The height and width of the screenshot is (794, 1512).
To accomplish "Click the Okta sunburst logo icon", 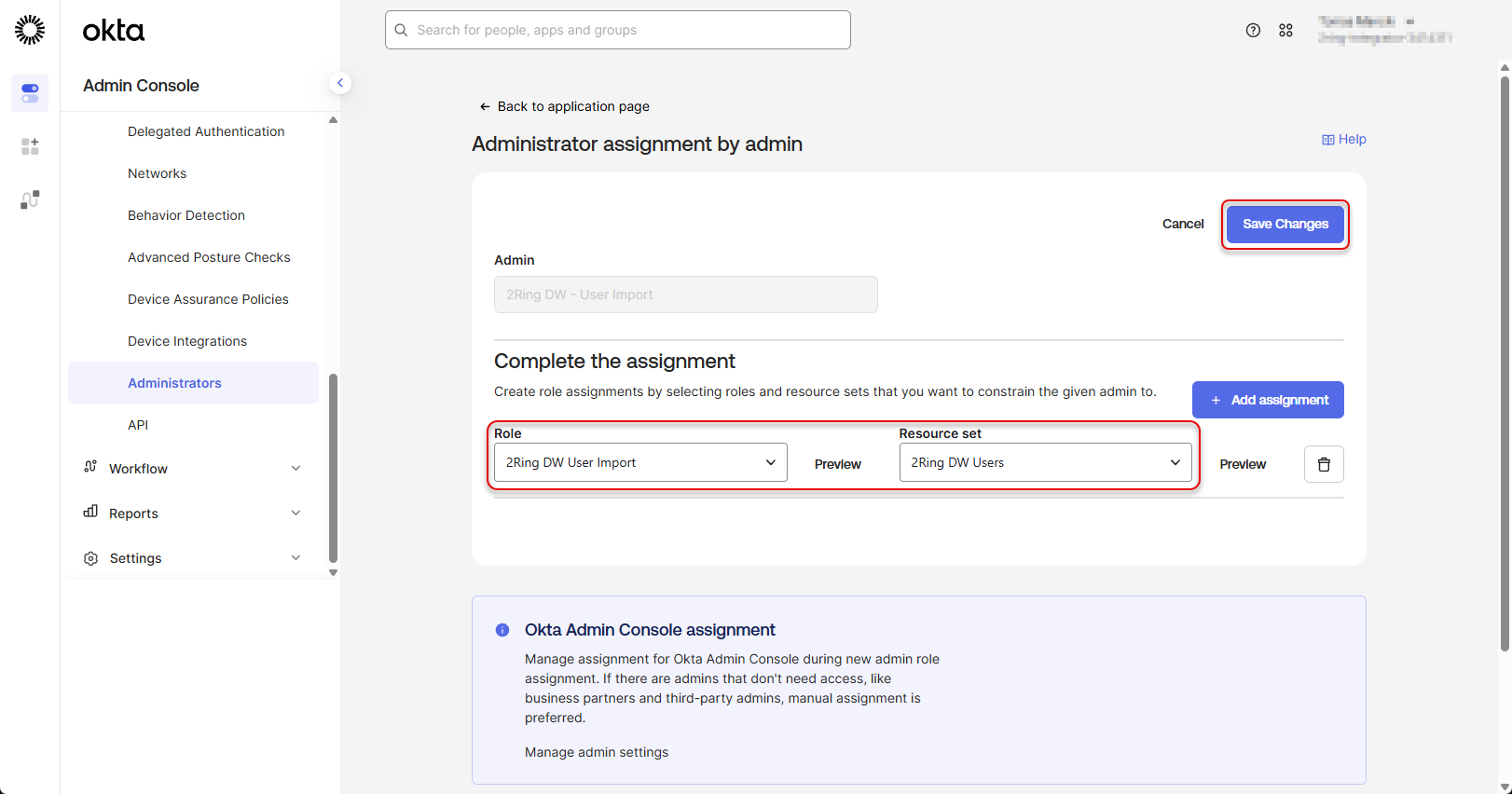I will (x=30, y=30).
